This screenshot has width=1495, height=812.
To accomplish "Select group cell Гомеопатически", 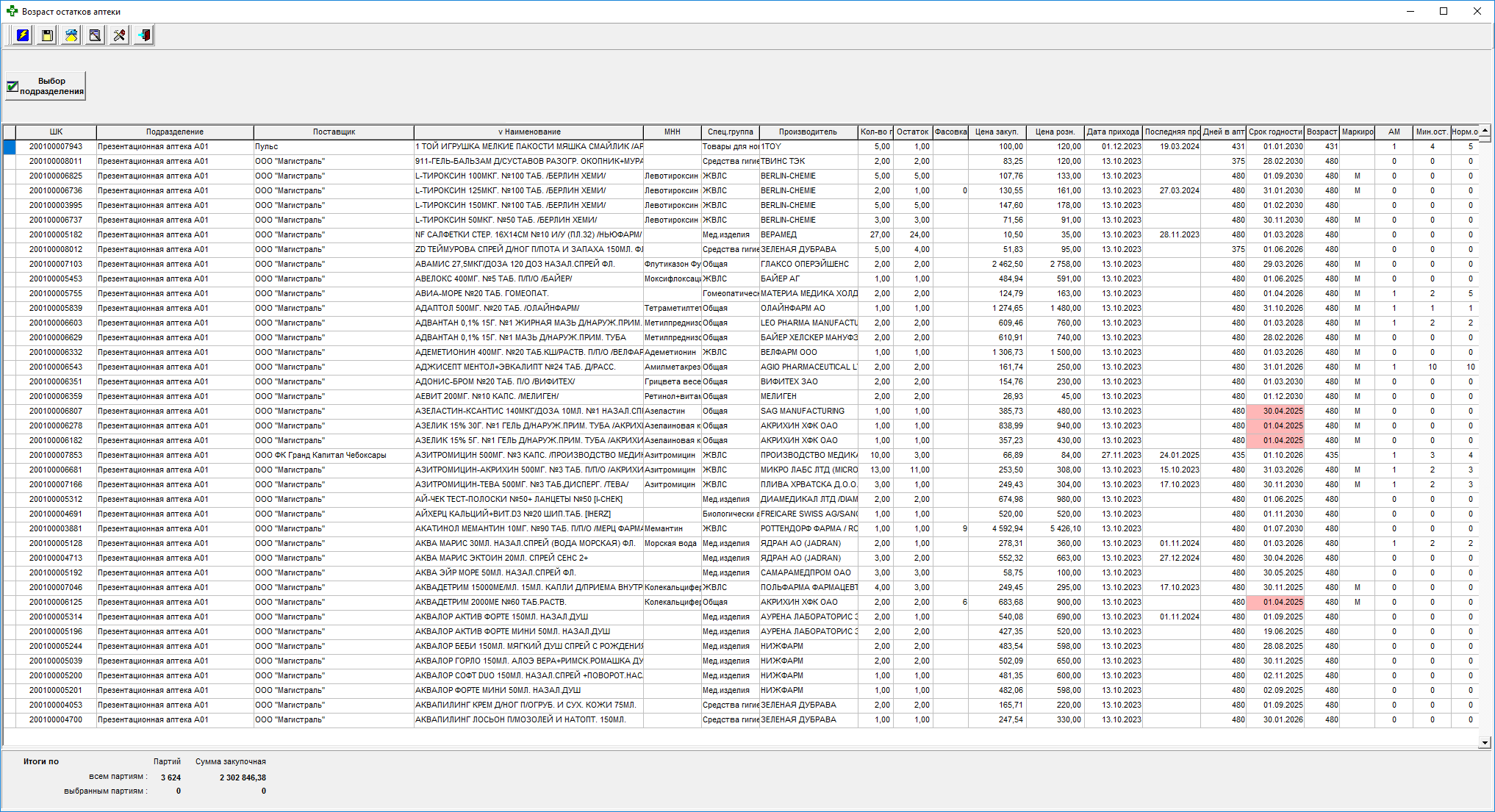I will click(731, 294).
